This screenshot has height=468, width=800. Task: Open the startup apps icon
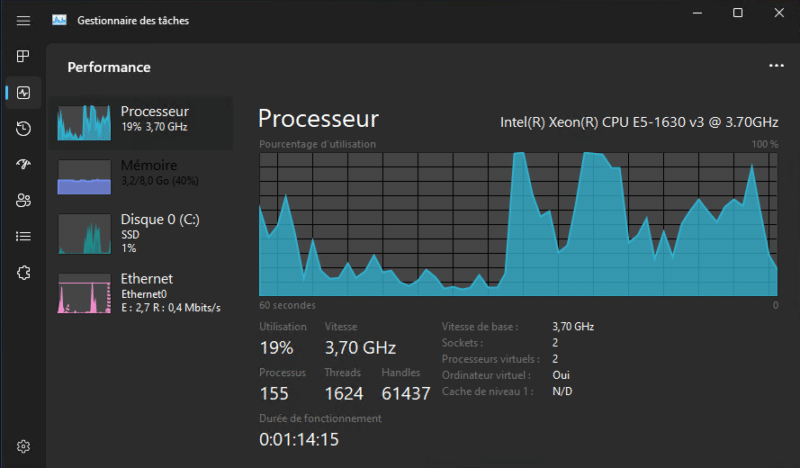coord(24,165)
